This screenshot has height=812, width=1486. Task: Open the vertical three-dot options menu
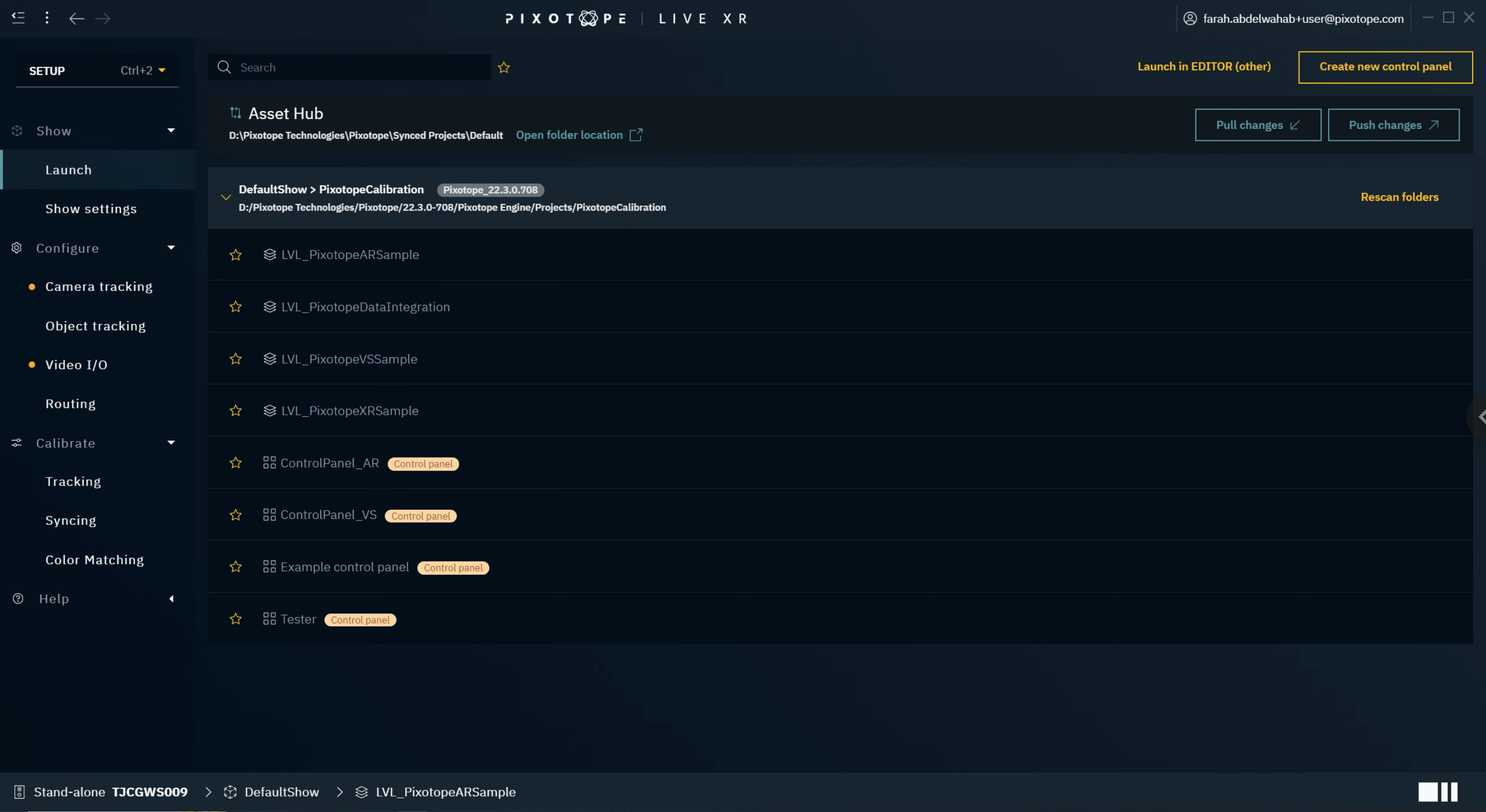pos(47,18)
